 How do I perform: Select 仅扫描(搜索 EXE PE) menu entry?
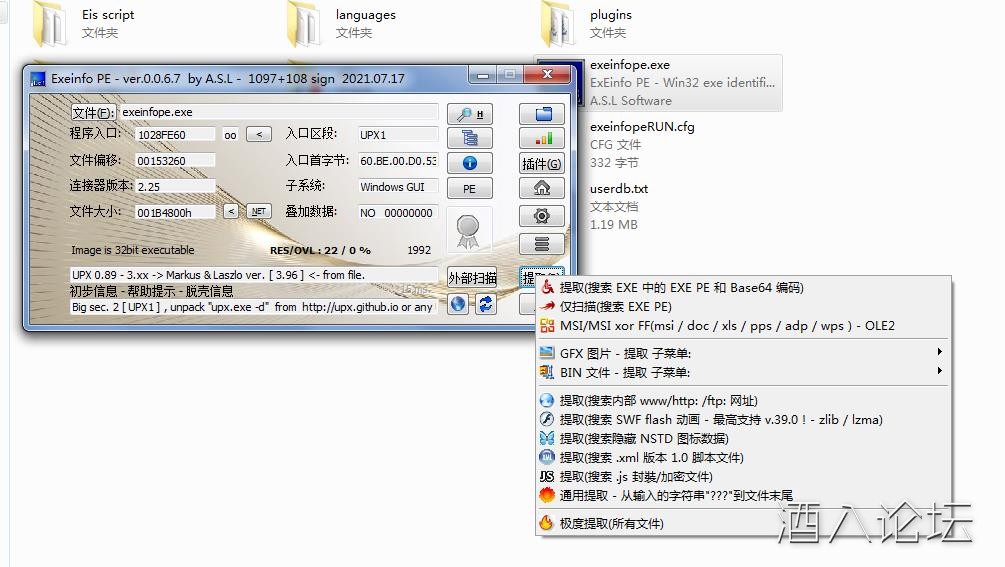(x=615, y=307)
